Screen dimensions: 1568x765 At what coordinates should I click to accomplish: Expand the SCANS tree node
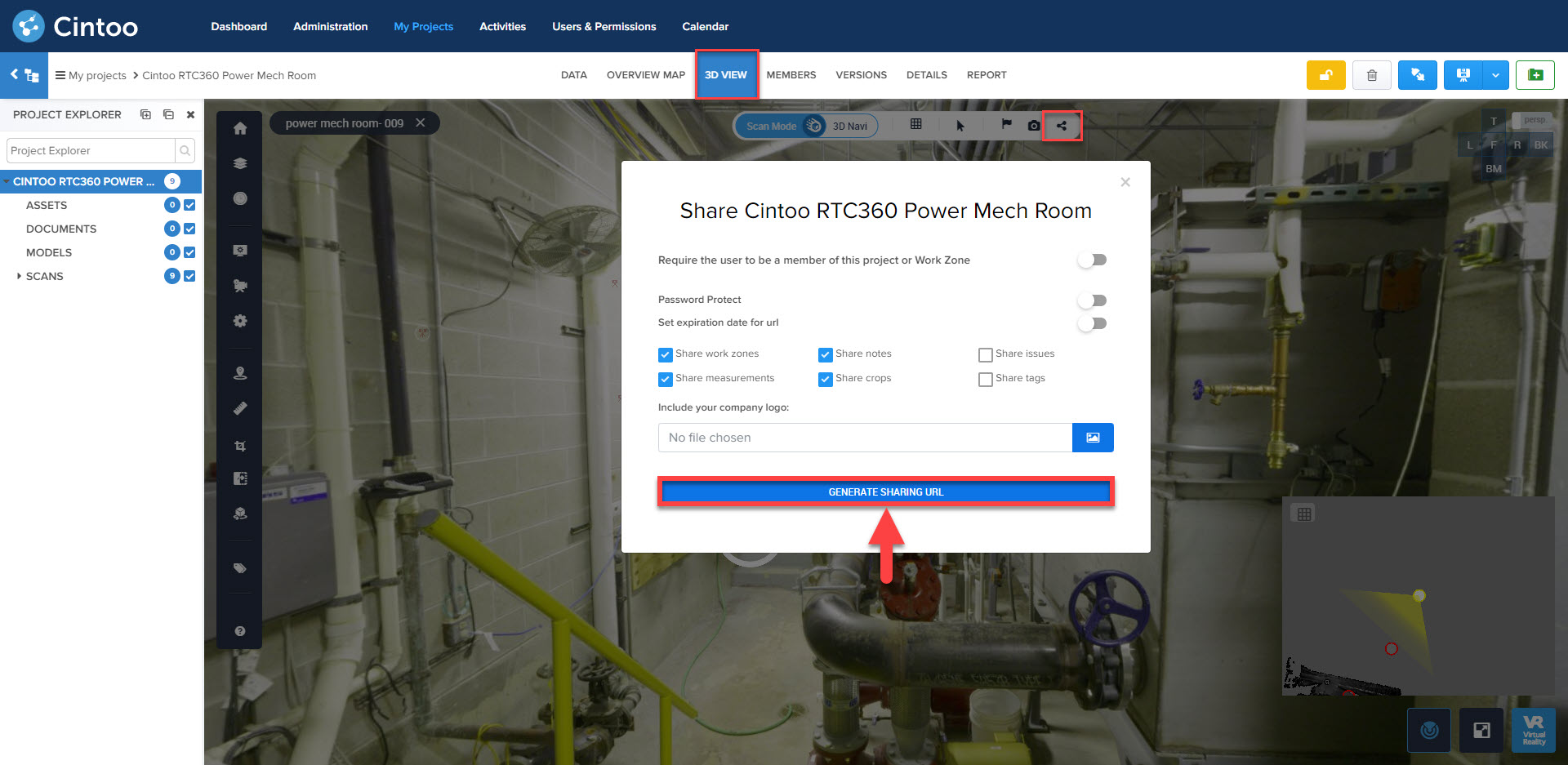(19, 276)
